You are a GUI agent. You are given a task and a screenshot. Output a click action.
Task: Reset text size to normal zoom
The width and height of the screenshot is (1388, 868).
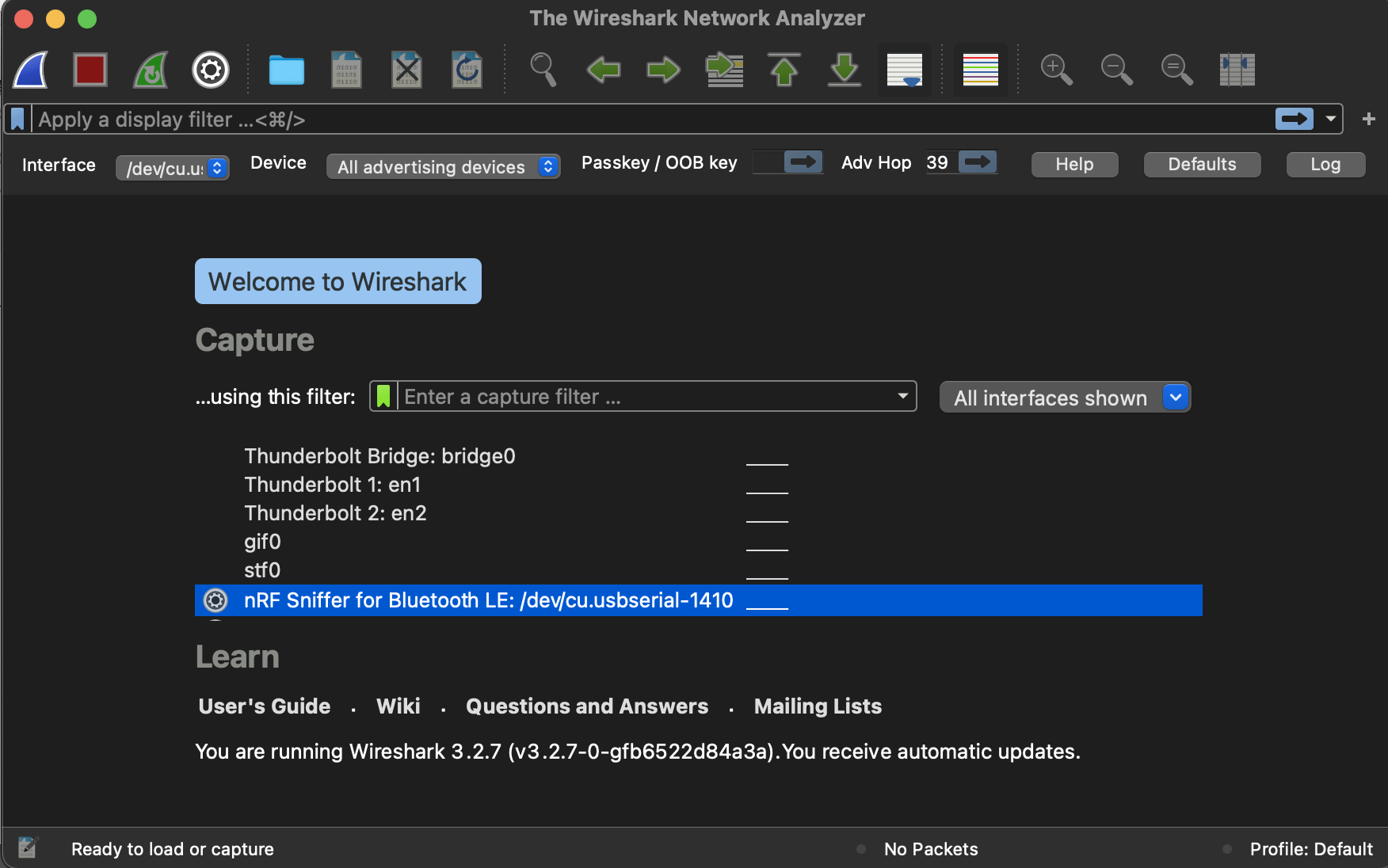[1176, 70]
